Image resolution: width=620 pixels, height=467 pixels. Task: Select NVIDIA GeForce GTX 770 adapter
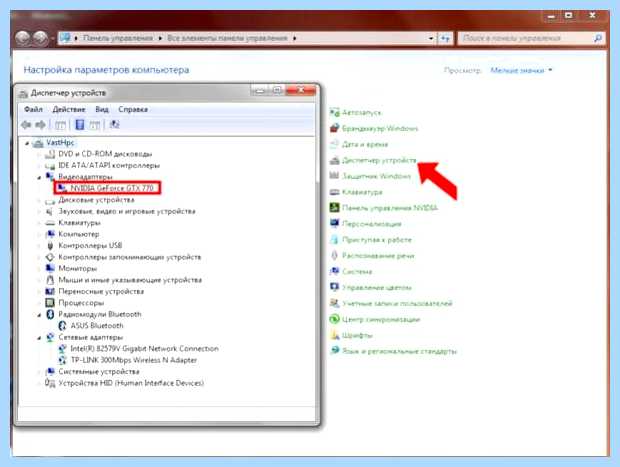click(x=112, y=188)
